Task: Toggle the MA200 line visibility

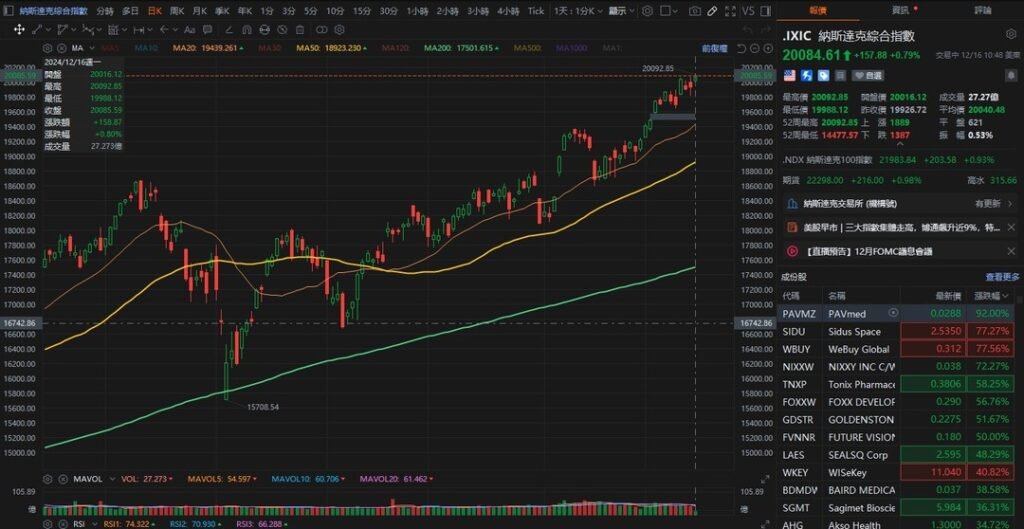Action: (460, 48)
